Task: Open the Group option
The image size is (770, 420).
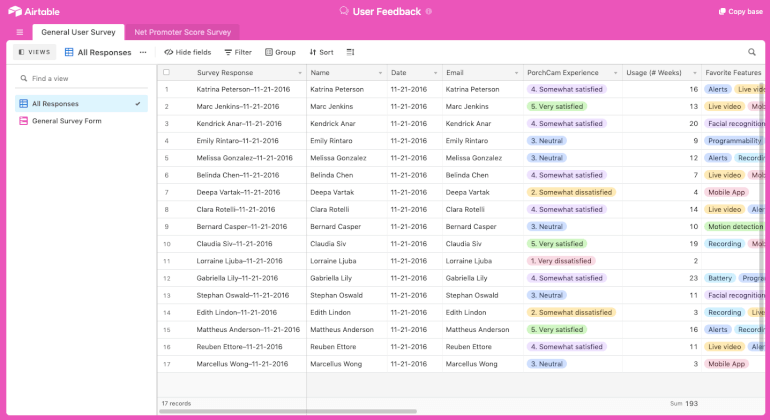Action: click(280, 52)
